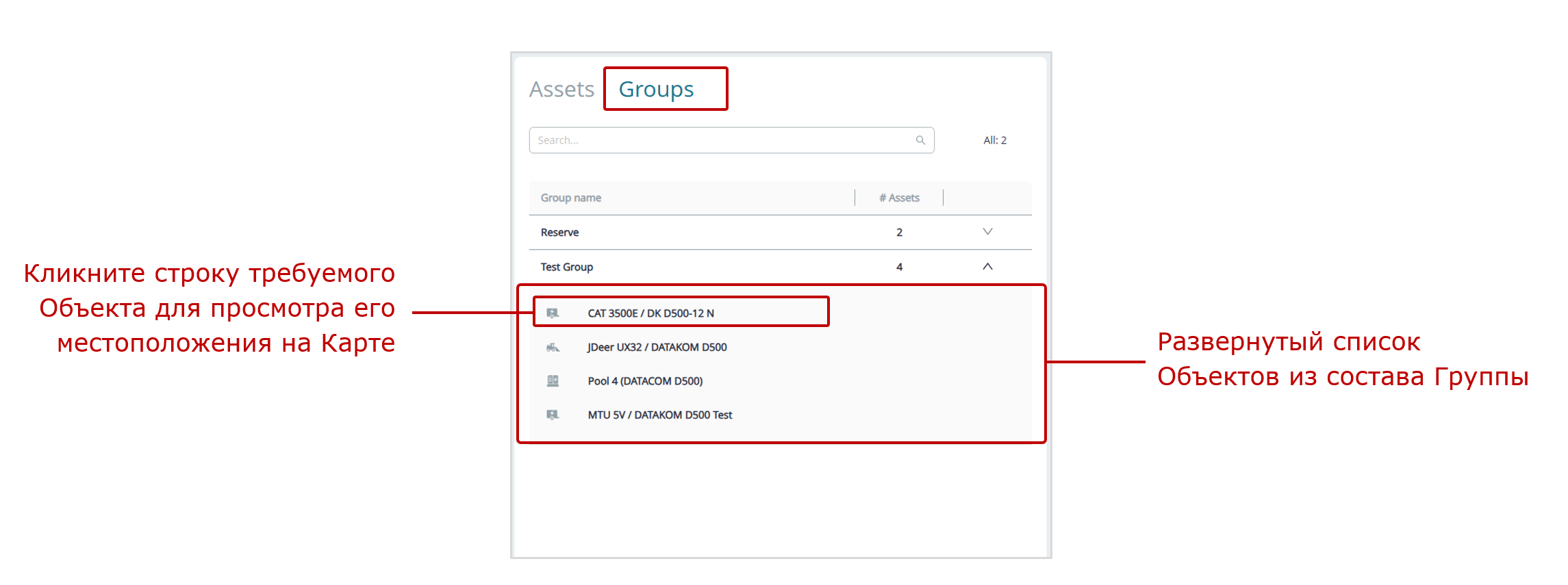Click the generator icon beside CAT 3500E

click(553, 313)
